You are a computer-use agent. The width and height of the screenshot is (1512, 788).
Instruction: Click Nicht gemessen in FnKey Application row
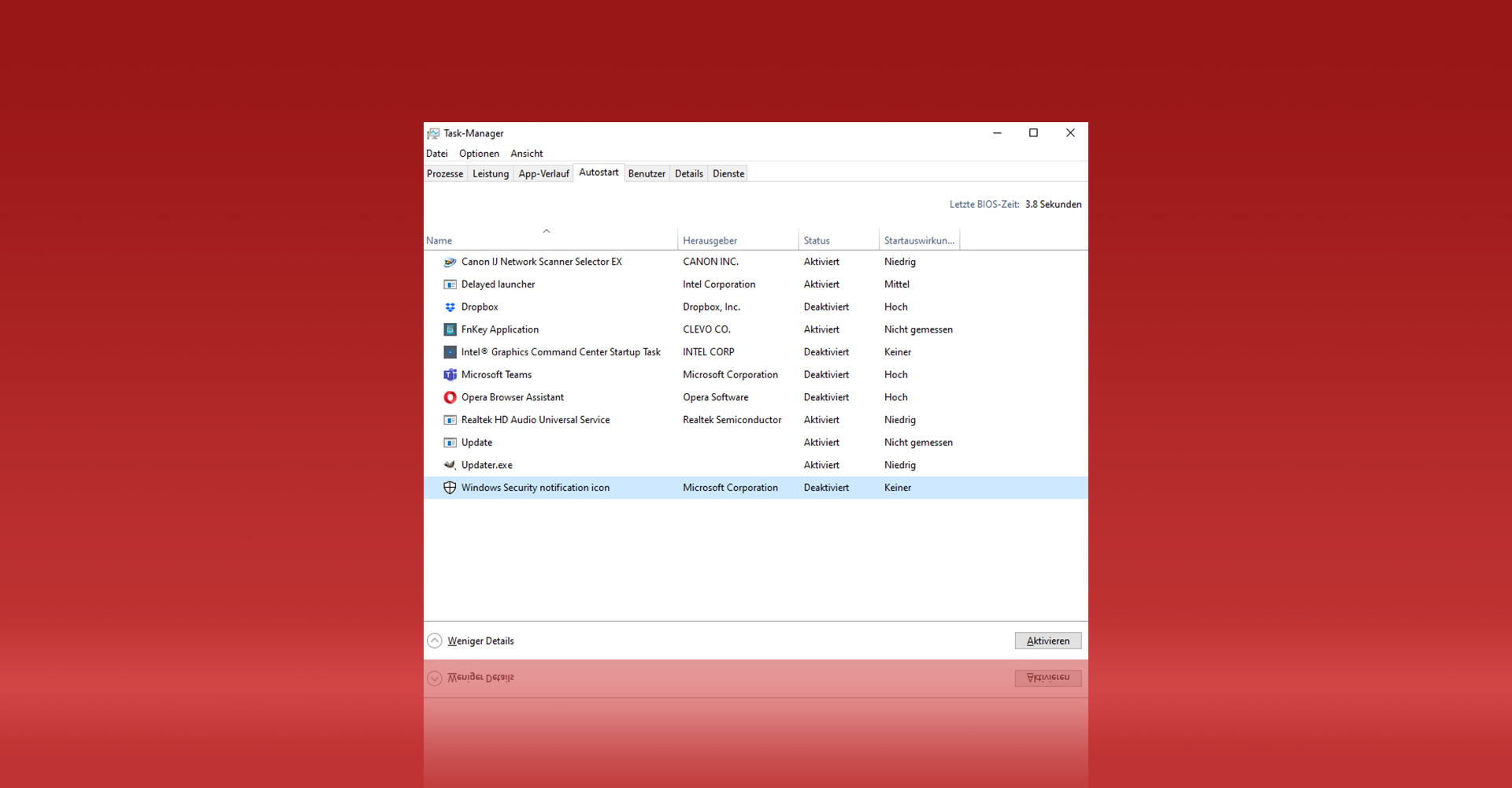point(918,329)
